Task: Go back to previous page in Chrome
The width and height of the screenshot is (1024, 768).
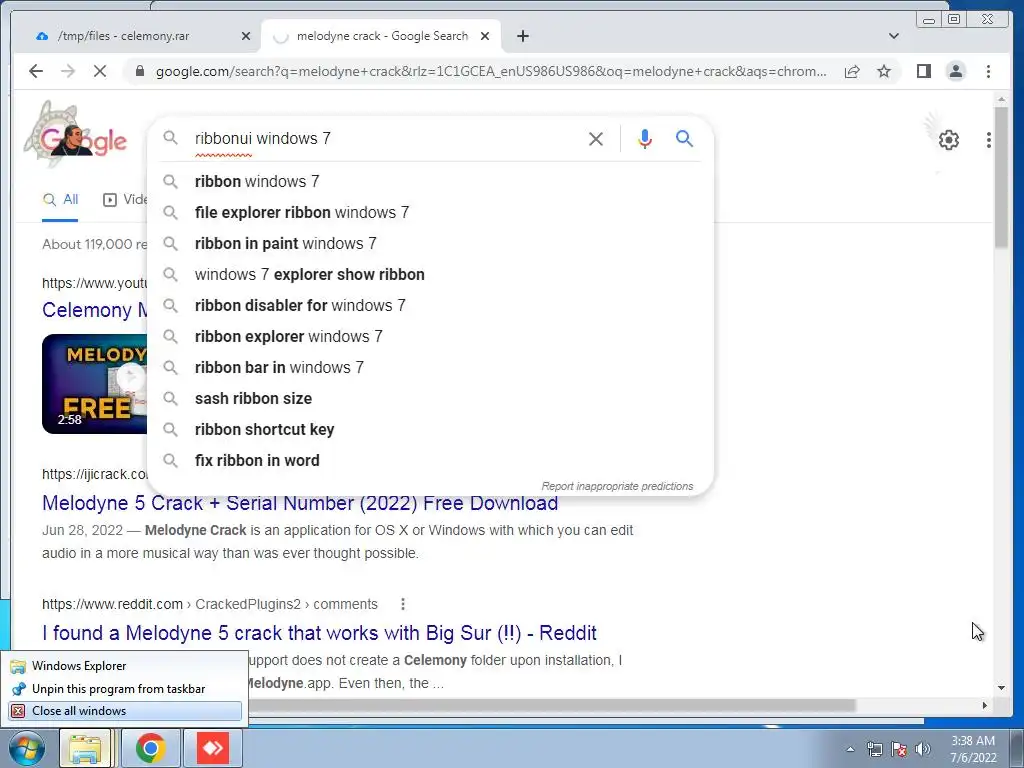Action: coord(36,71)
